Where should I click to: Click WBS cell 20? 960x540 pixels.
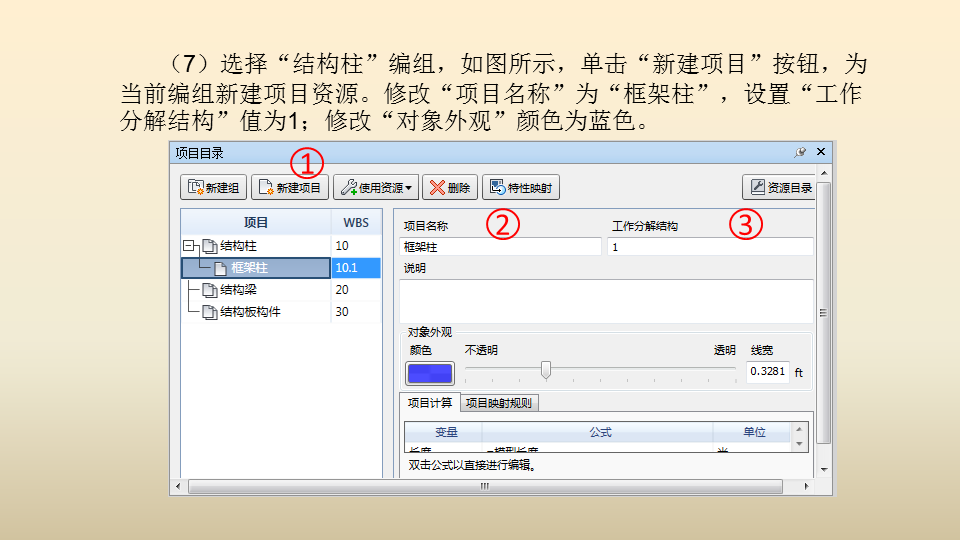(x=356, y=290)
